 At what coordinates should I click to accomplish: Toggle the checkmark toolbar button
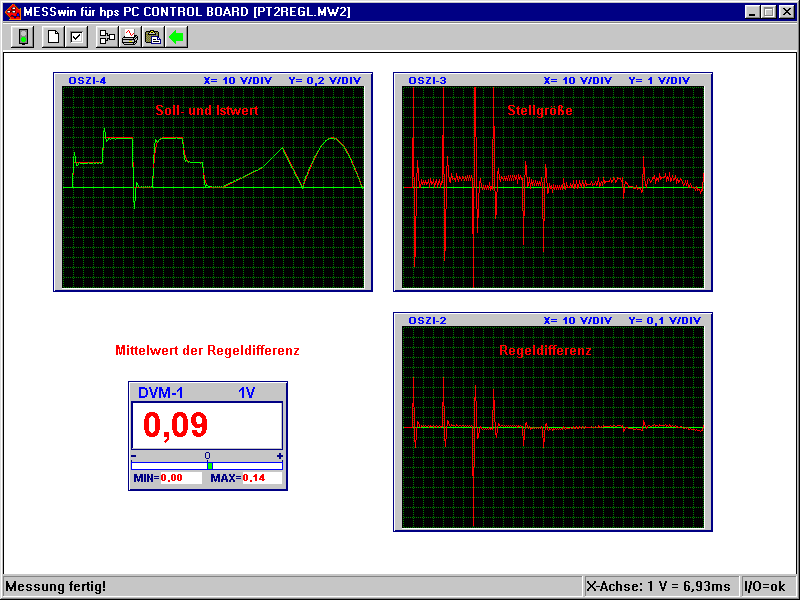(x=76, y=38)
